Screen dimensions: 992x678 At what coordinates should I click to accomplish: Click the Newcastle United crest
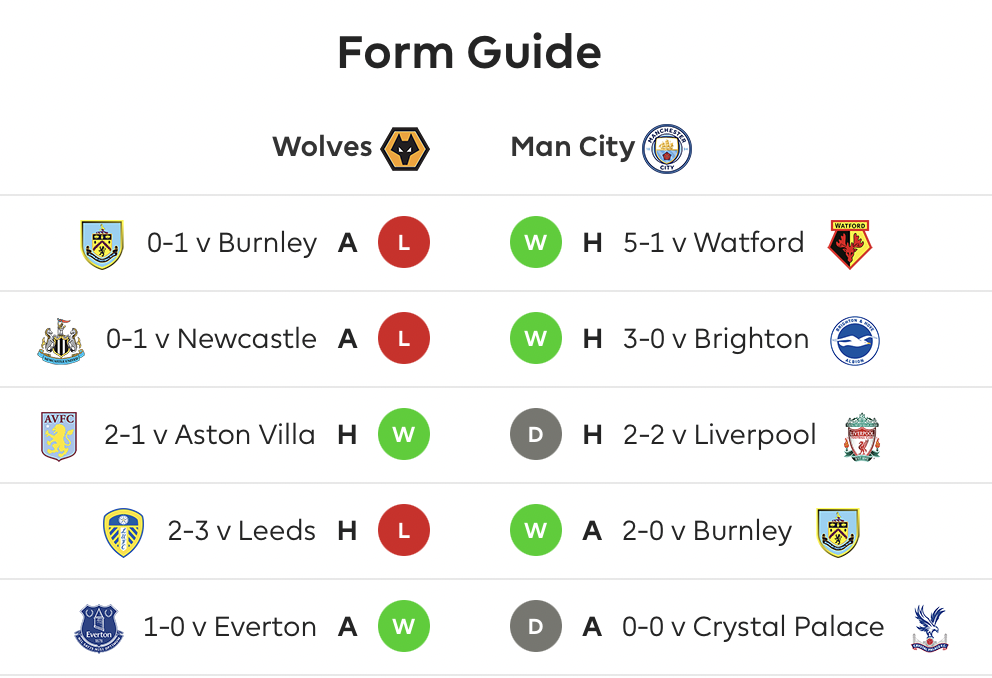click(61, 341)
